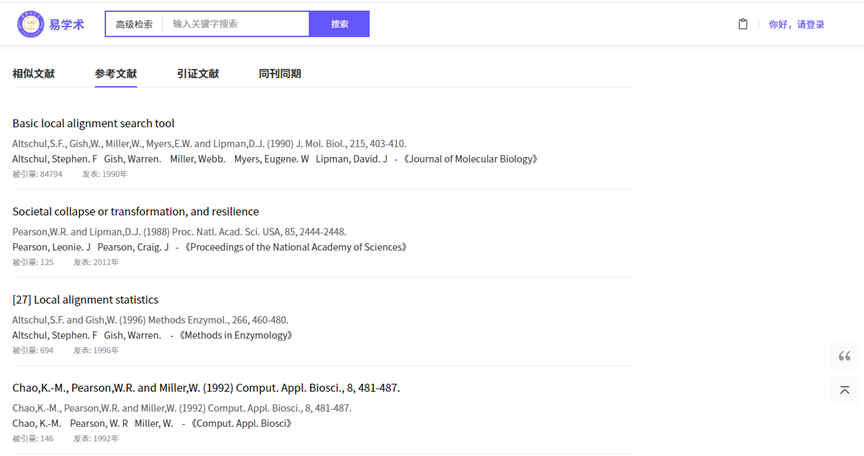
Task: Open the clipboard icon in header
Action: [743, 24]
